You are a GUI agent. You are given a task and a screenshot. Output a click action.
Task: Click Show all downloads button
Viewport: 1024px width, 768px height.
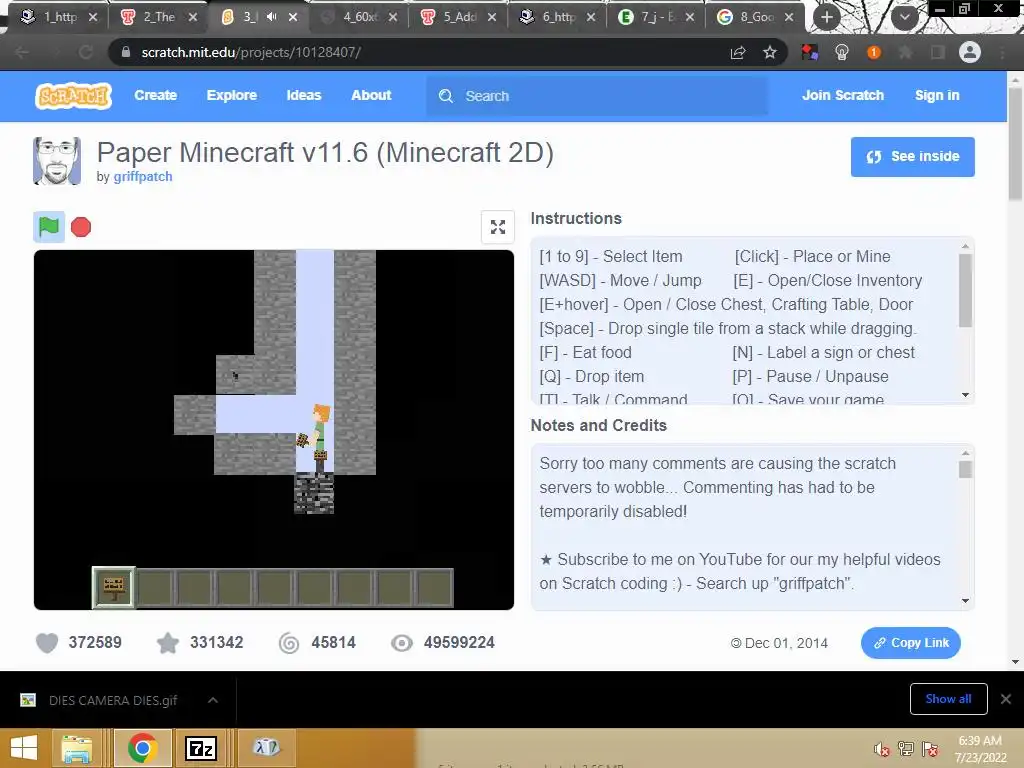pyautogui.click(x=948, y=699)
